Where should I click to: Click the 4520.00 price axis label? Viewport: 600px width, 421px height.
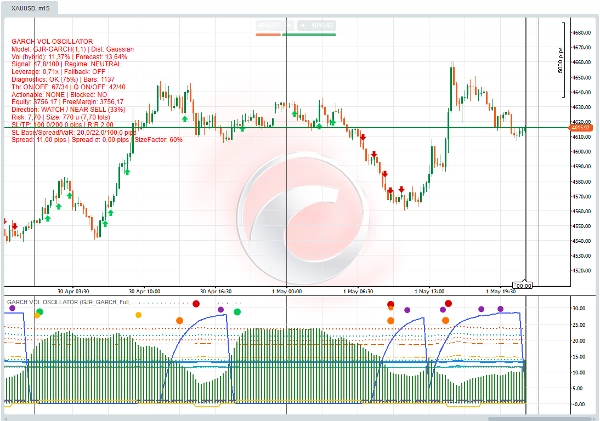pyautogui.click(x=582, y=271)
